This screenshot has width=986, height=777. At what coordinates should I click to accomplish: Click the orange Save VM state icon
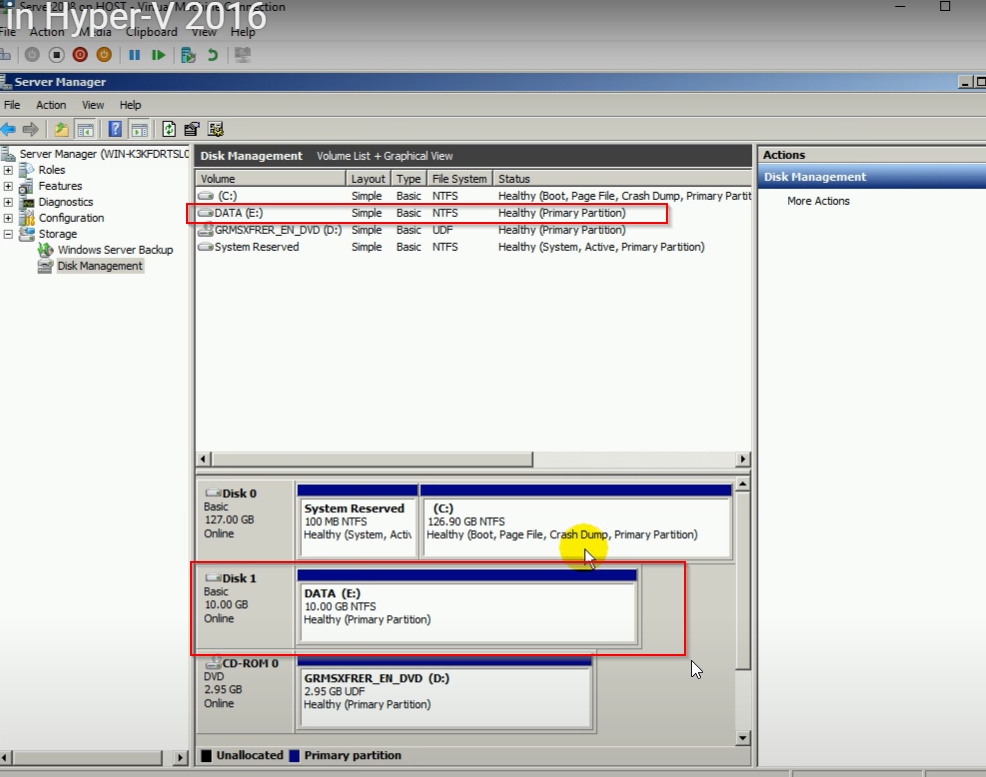coord(104,55)
